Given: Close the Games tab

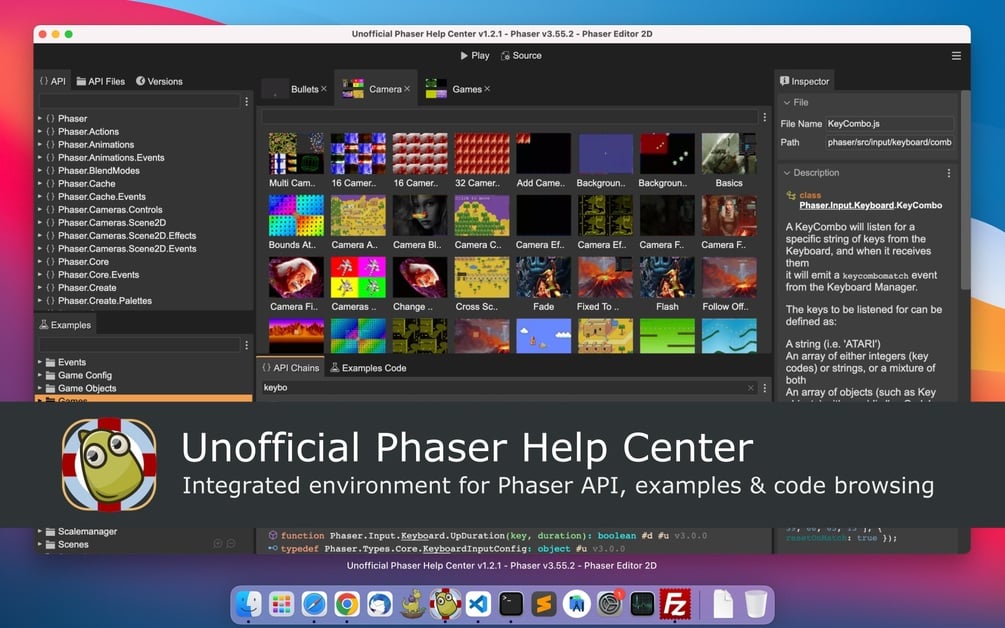Looking at the screenshot, I should (x=487, y=89).
